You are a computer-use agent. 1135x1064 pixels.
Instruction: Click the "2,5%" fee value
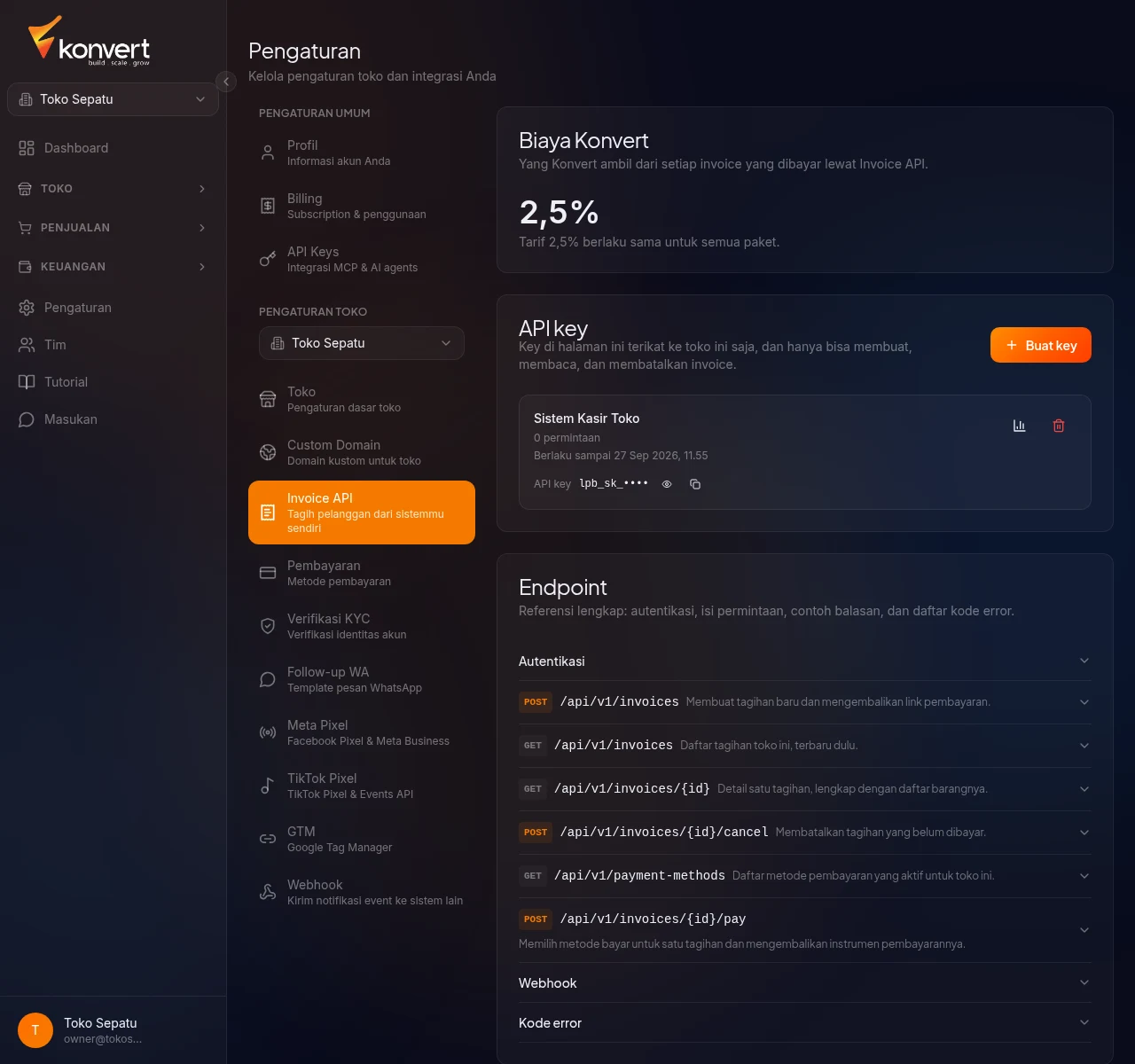coord(560,213)
